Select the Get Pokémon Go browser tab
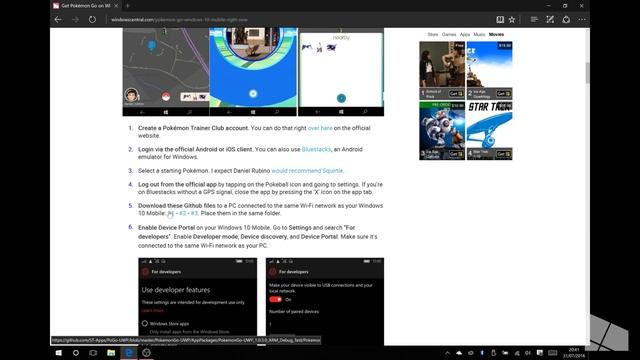The width and height of the screenshot is (640, 360). pyautogui.click(x=85, y=6)
